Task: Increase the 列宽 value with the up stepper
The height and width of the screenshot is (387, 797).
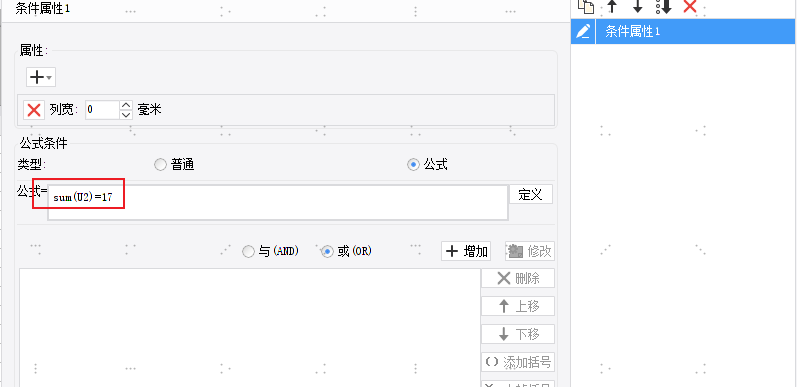Action: [126, 105]
